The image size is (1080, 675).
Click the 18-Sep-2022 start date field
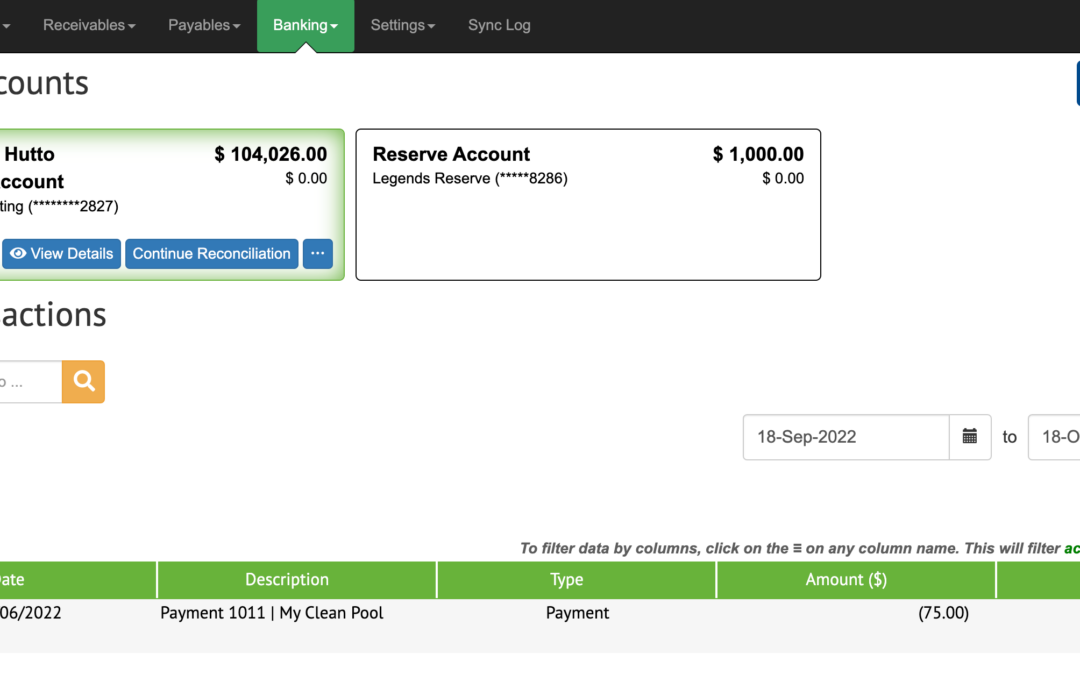845,437
